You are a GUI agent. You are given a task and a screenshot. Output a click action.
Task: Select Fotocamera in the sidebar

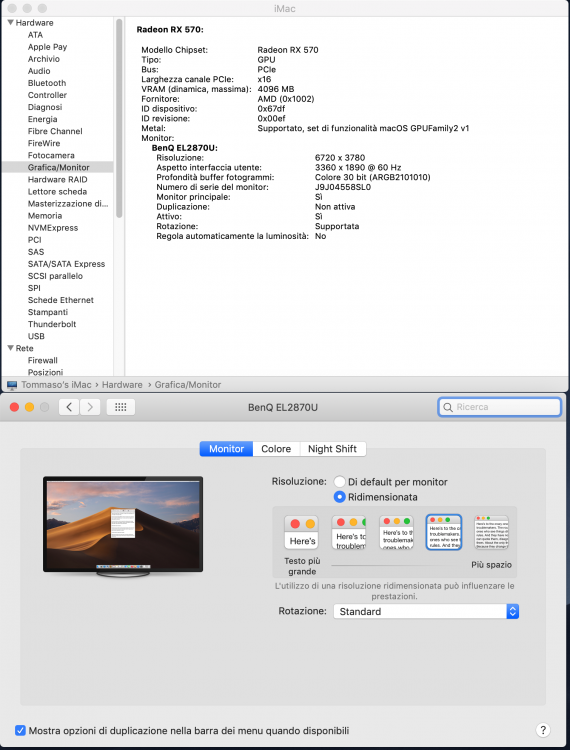click(51, 155)
